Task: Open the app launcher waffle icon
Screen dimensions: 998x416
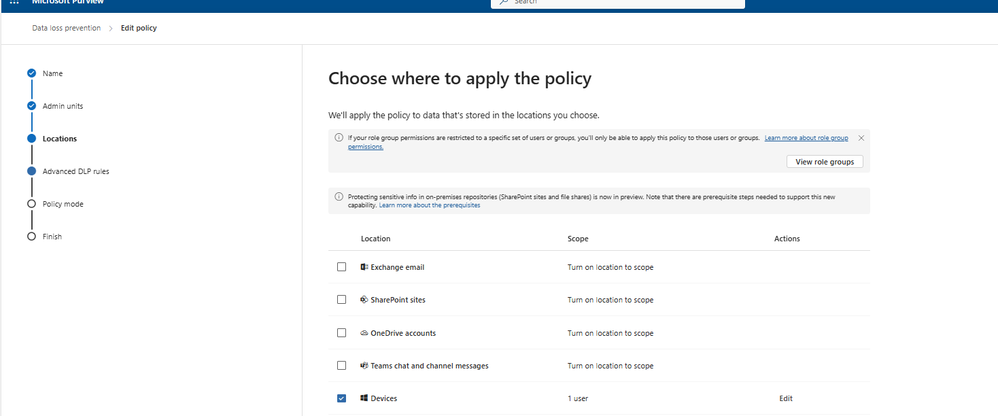Action: point(14,3)
